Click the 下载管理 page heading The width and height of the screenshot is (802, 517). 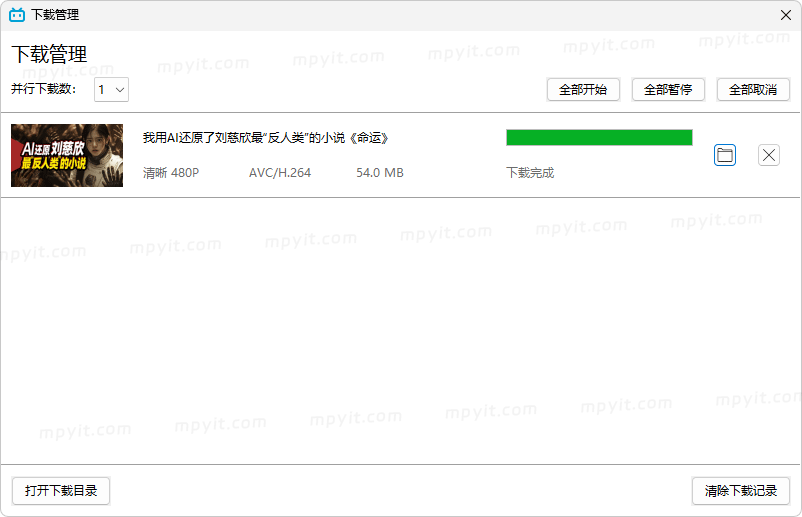pos(49,54)
